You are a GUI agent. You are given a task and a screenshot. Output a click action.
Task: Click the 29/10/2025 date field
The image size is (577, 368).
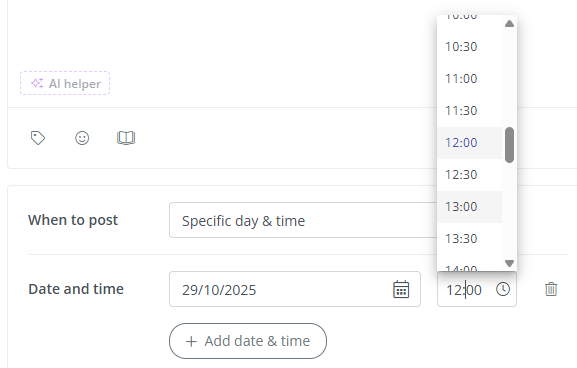click(x=295, y=289)
